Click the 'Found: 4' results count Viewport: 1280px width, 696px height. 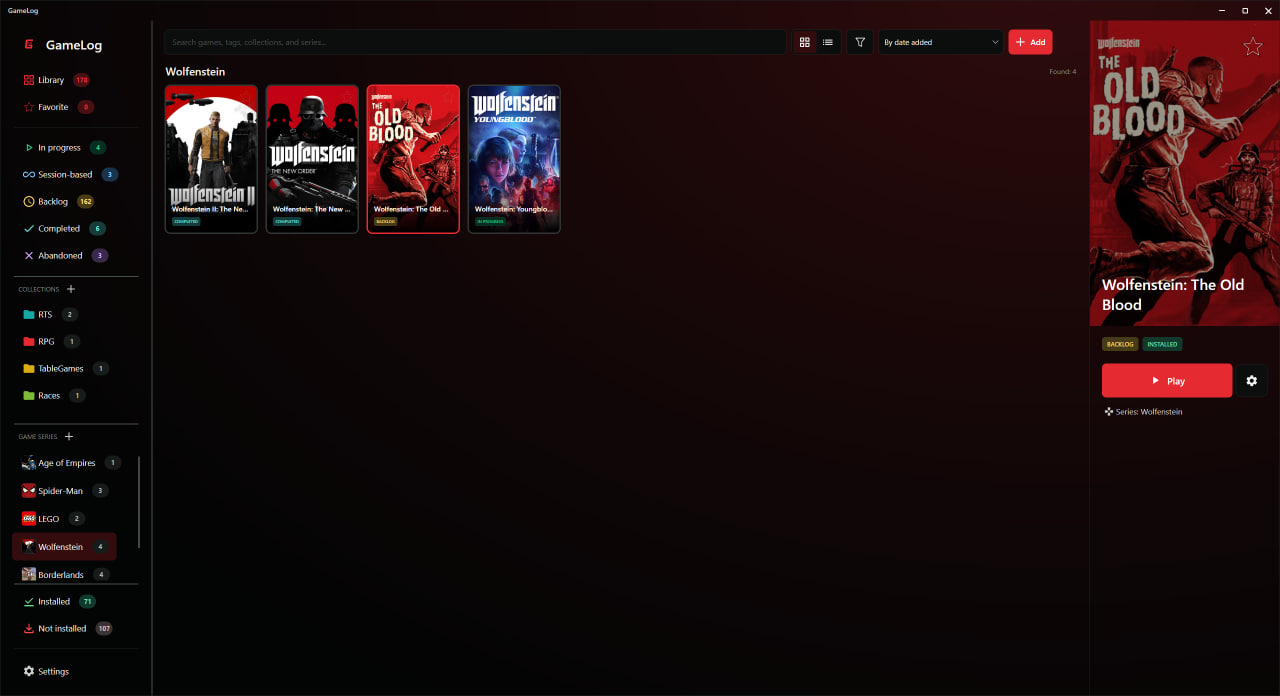1062,72
